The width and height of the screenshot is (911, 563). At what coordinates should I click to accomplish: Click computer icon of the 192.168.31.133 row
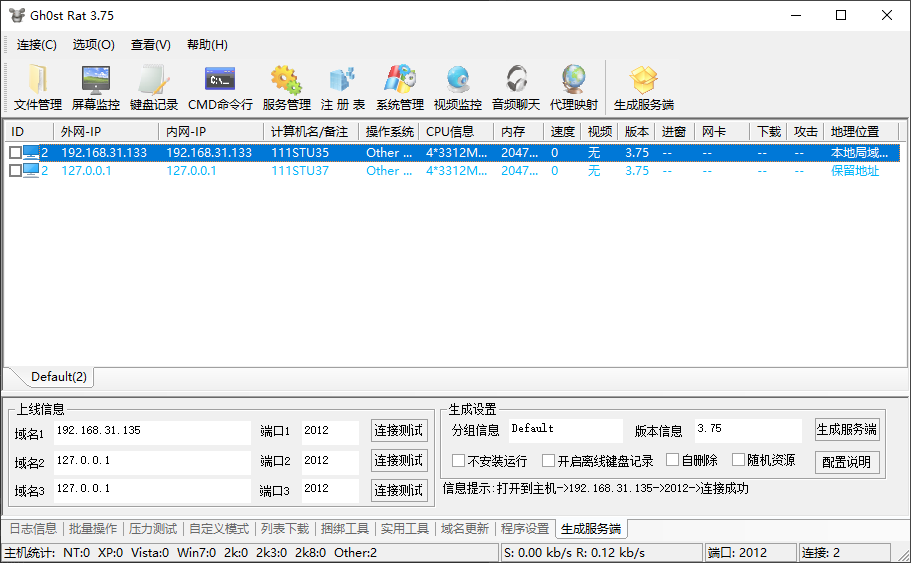pyautogui.click(x=31, y=153)
